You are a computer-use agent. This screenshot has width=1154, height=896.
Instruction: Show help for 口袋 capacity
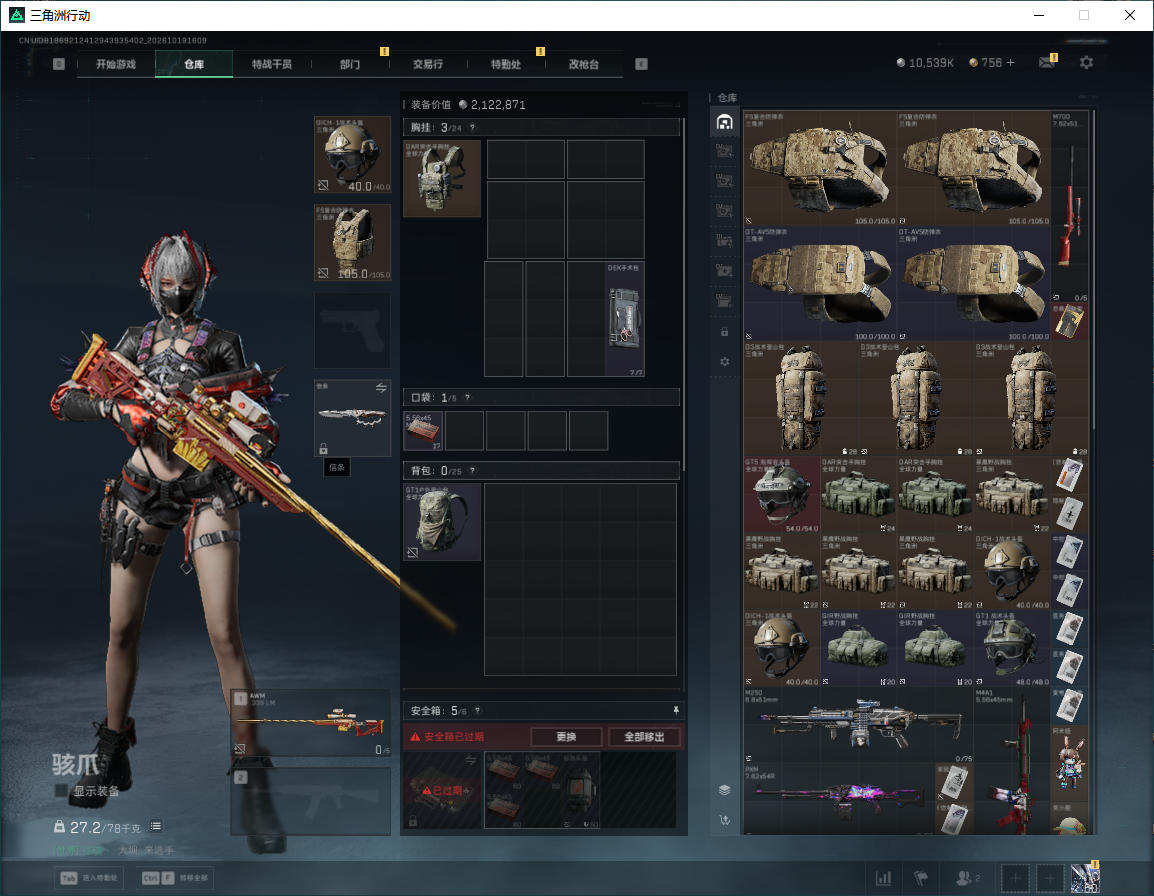point(467,398)
